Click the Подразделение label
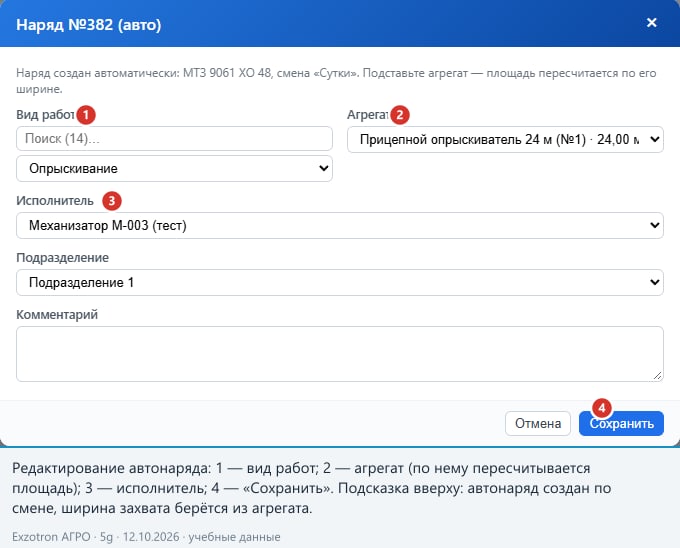Image resolution: width=680 pixels, height=548 pixels. [62, 258]
